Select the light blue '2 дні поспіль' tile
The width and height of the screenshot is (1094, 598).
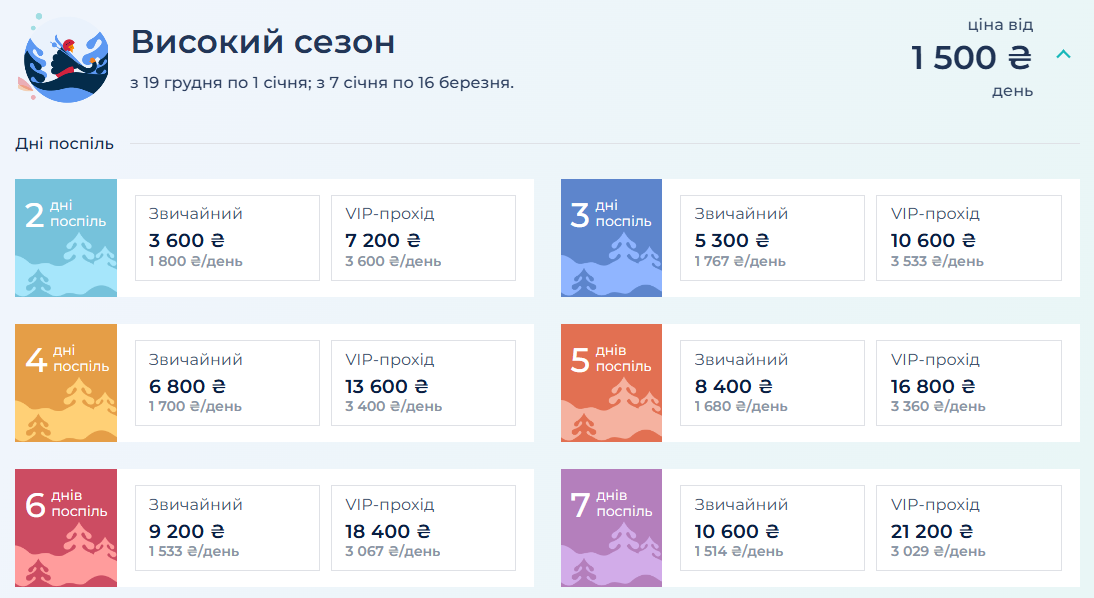pos(65,237)
